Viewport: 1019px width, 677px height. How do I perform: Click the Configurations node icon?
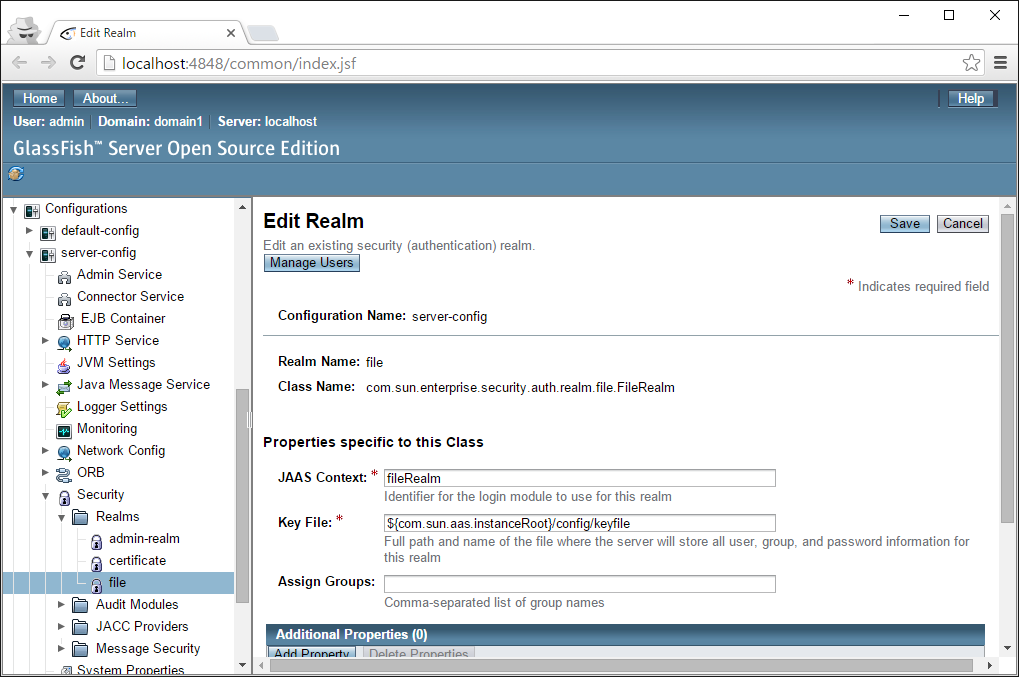tap(32, 211)
